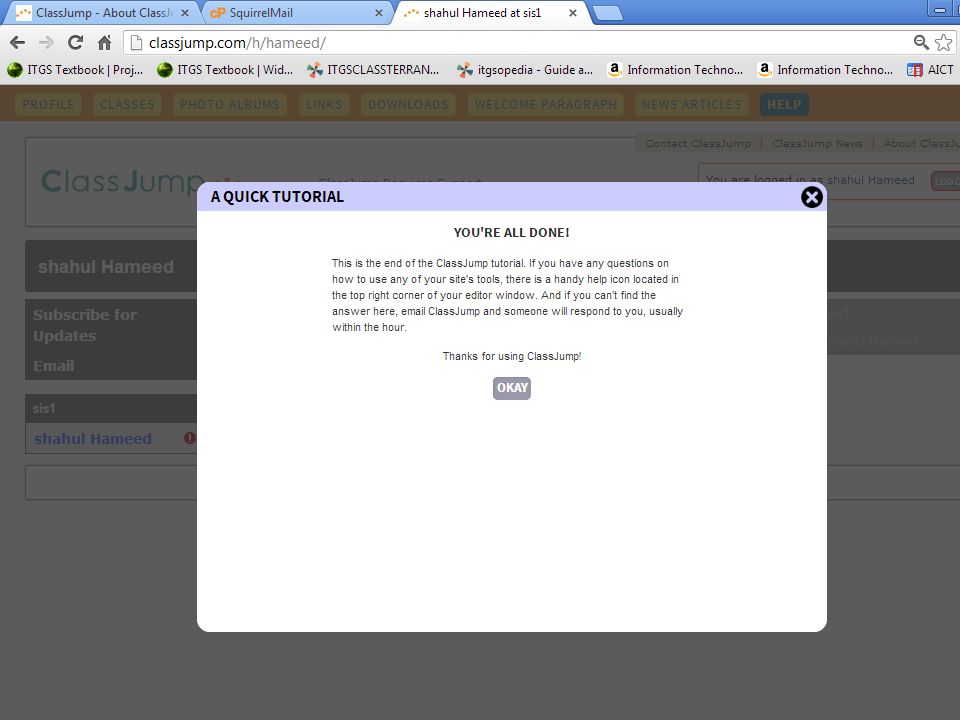This screenshot has height=720, width=960.
Task: Close the ClassJump - About tab
Action: click(185, 13)
